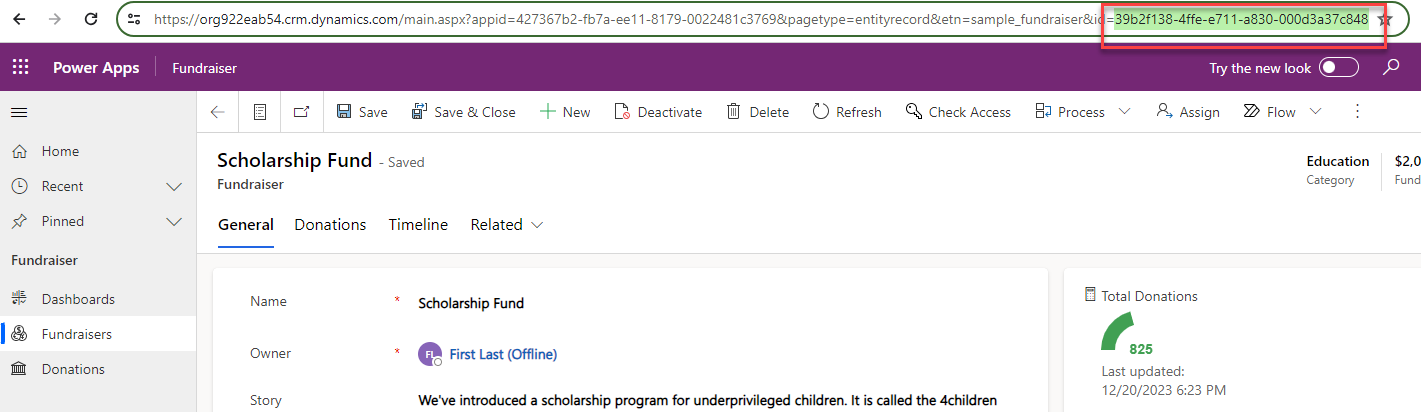Bookmark page with the star icon
This screenshot has height=412, width=1421.
tap(1384, 19)
